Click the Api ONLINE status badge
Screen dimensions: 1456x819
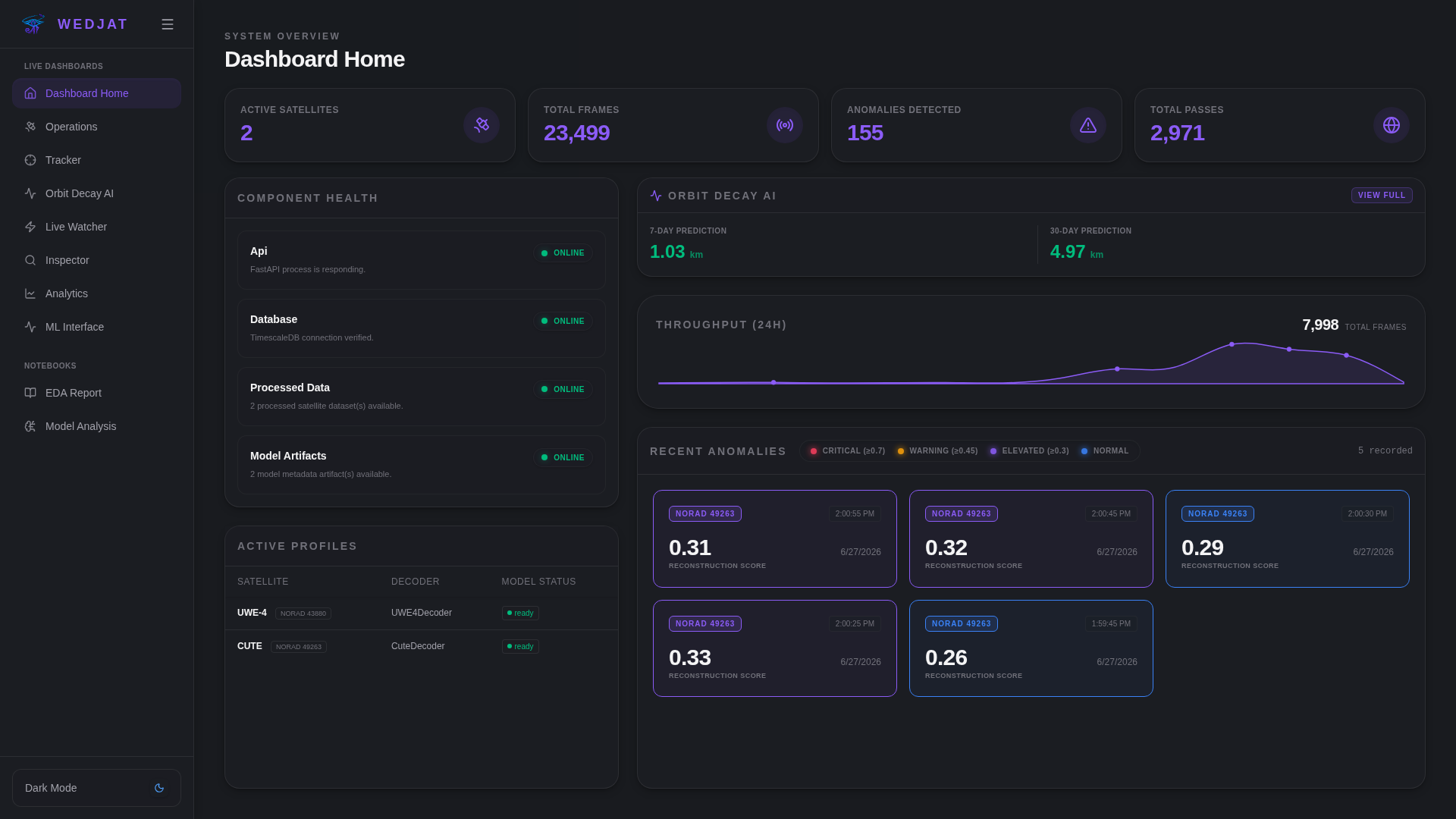coord(563,253)
